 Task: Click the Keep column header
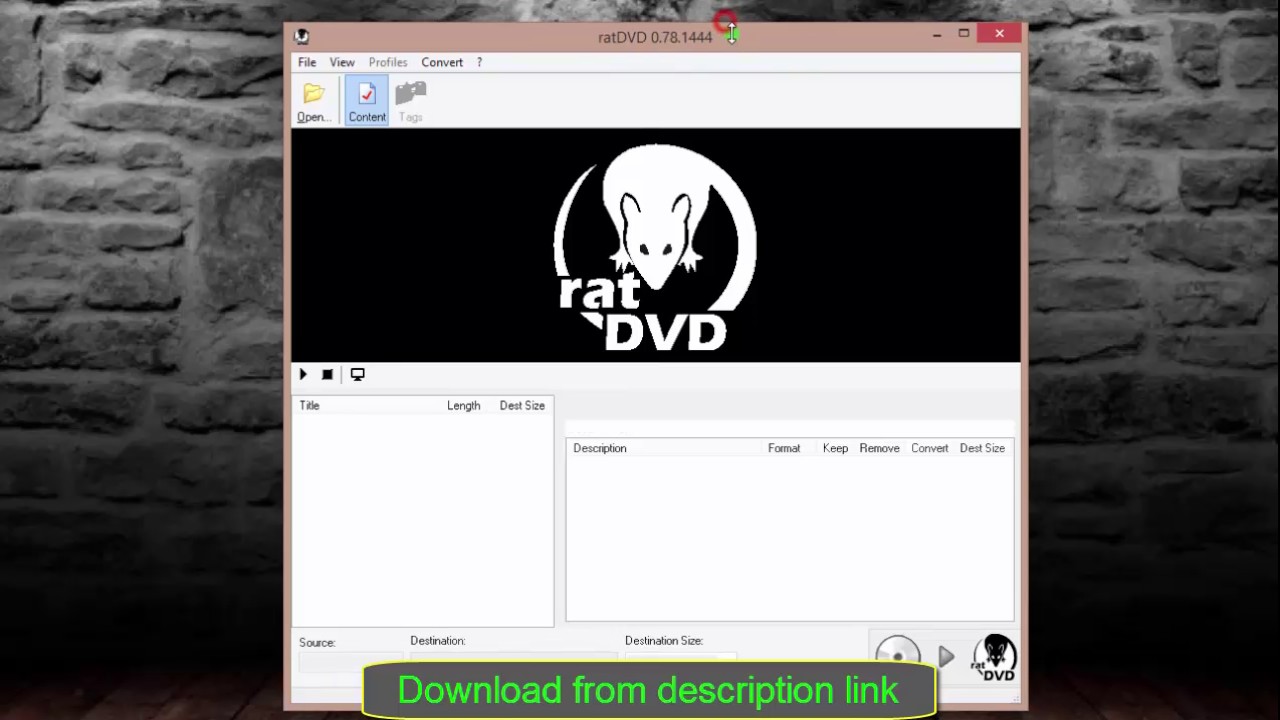tap(835, 448)
